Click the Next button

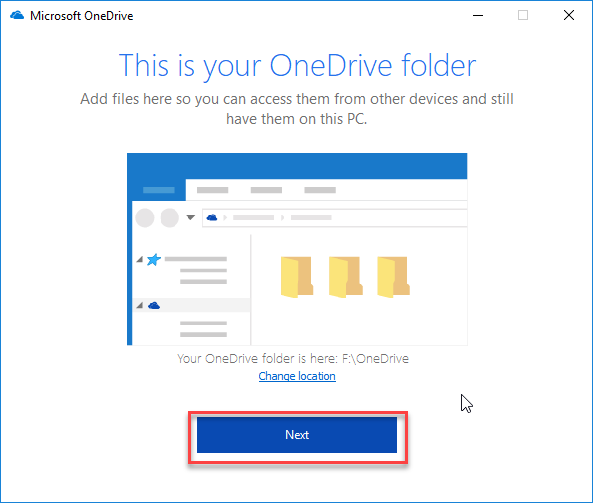tap(297, 435)
